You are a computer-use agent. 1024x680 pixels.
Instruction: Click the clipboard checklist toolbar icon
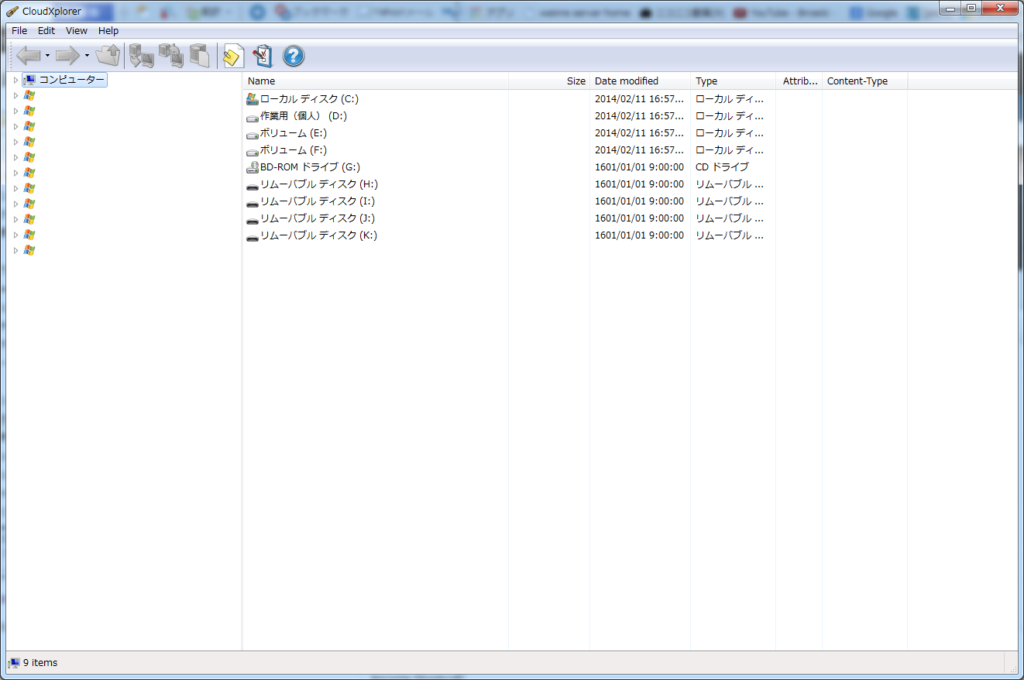pos(263,56)
